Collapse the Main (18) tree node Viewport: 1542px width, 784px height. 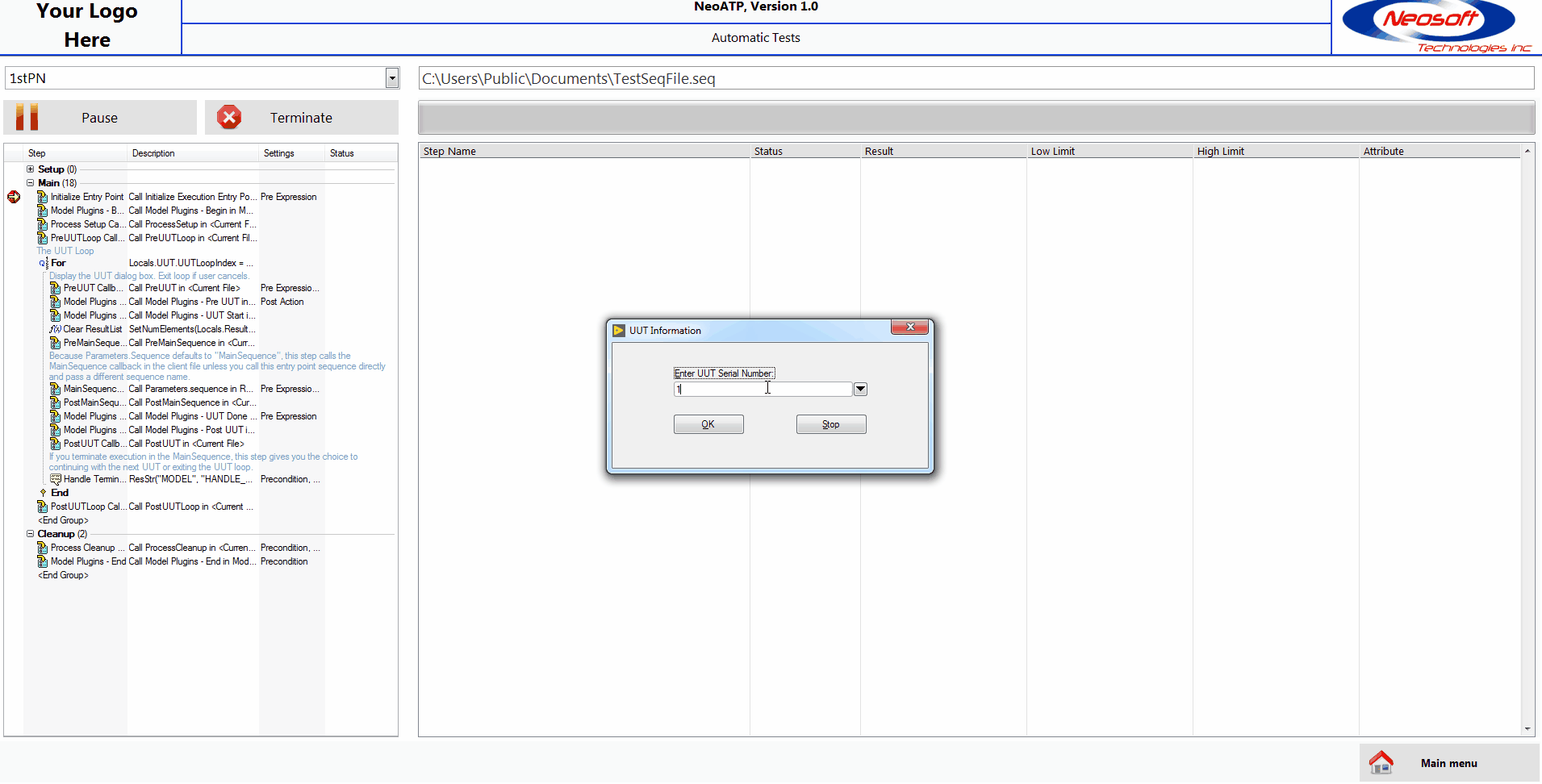pyautogui.click(x=28, y=182)
